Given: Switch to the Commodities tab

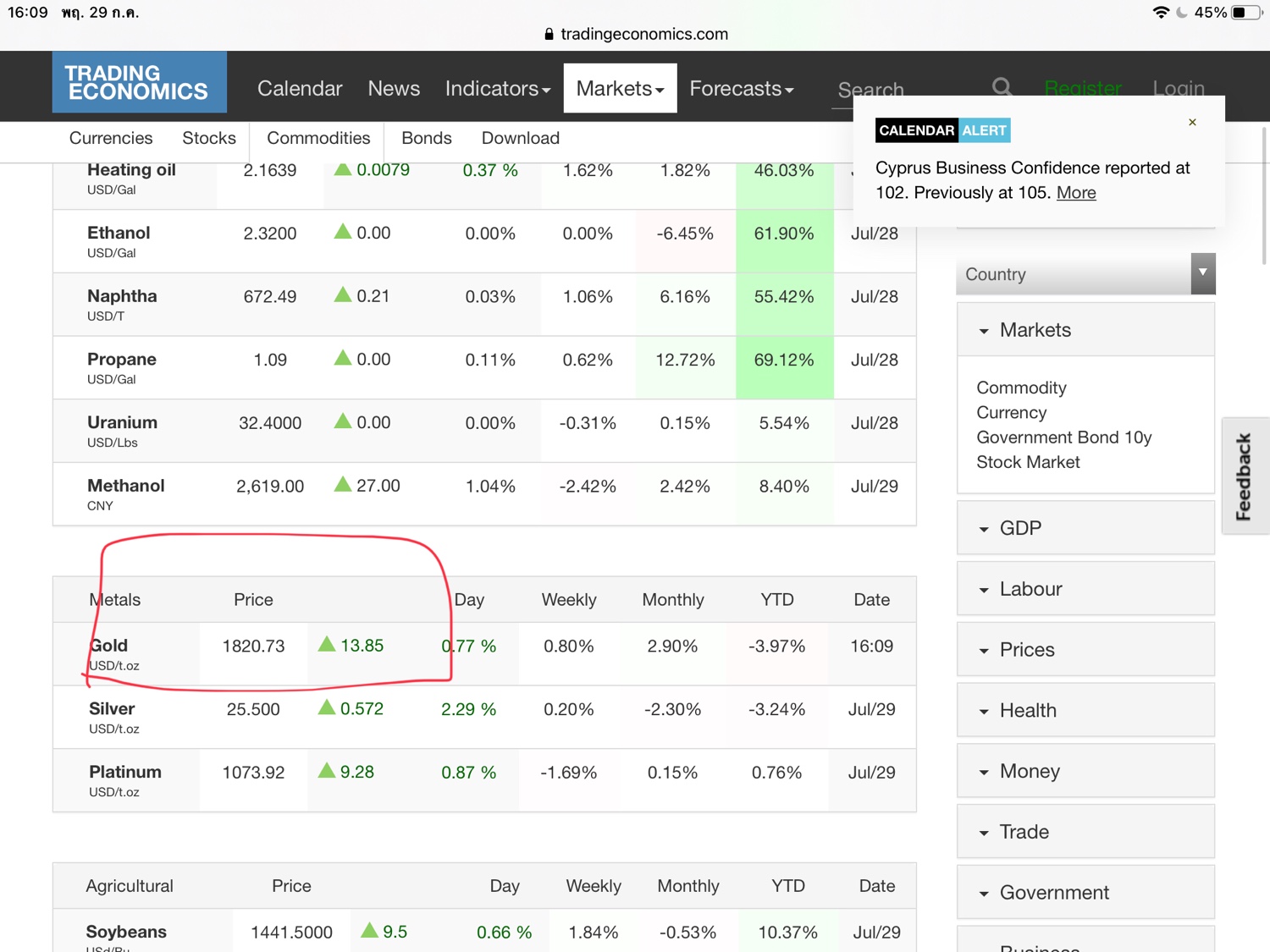Looking at the screenshot, I should pyautogui.click(x=318, y=138).
